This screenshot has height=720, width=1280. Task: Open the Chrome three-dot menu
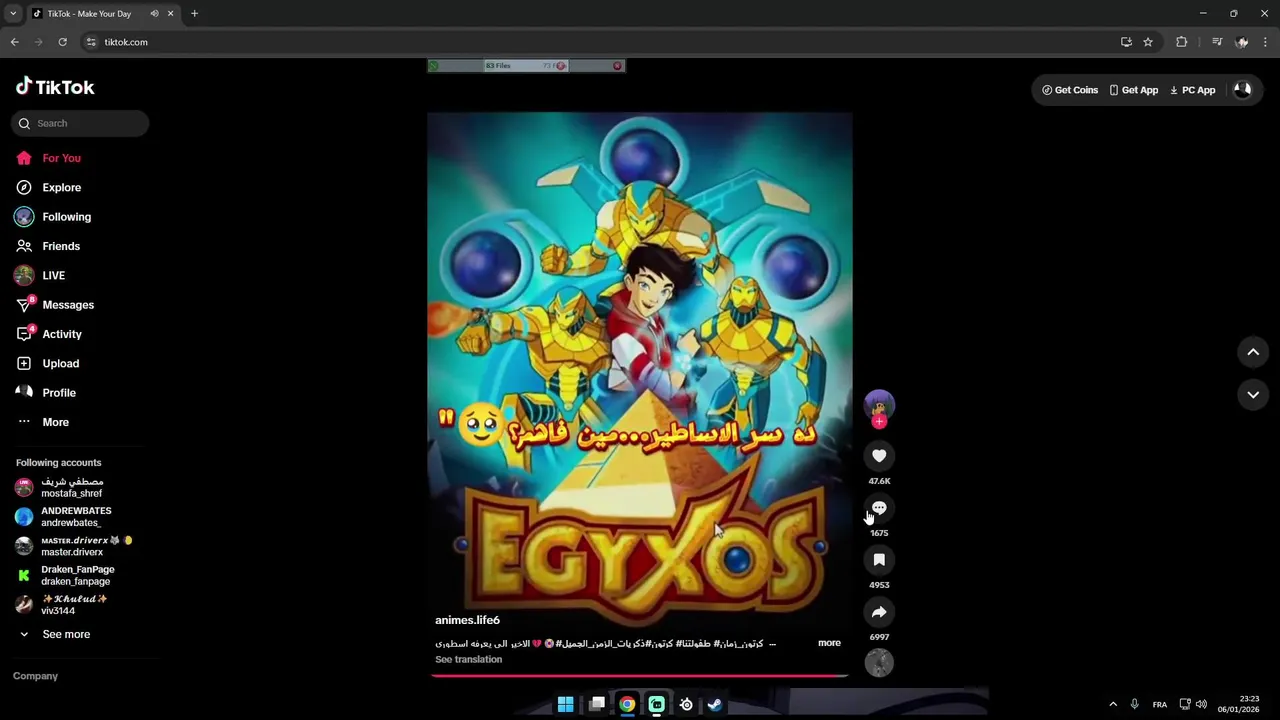click(1266, 42)
